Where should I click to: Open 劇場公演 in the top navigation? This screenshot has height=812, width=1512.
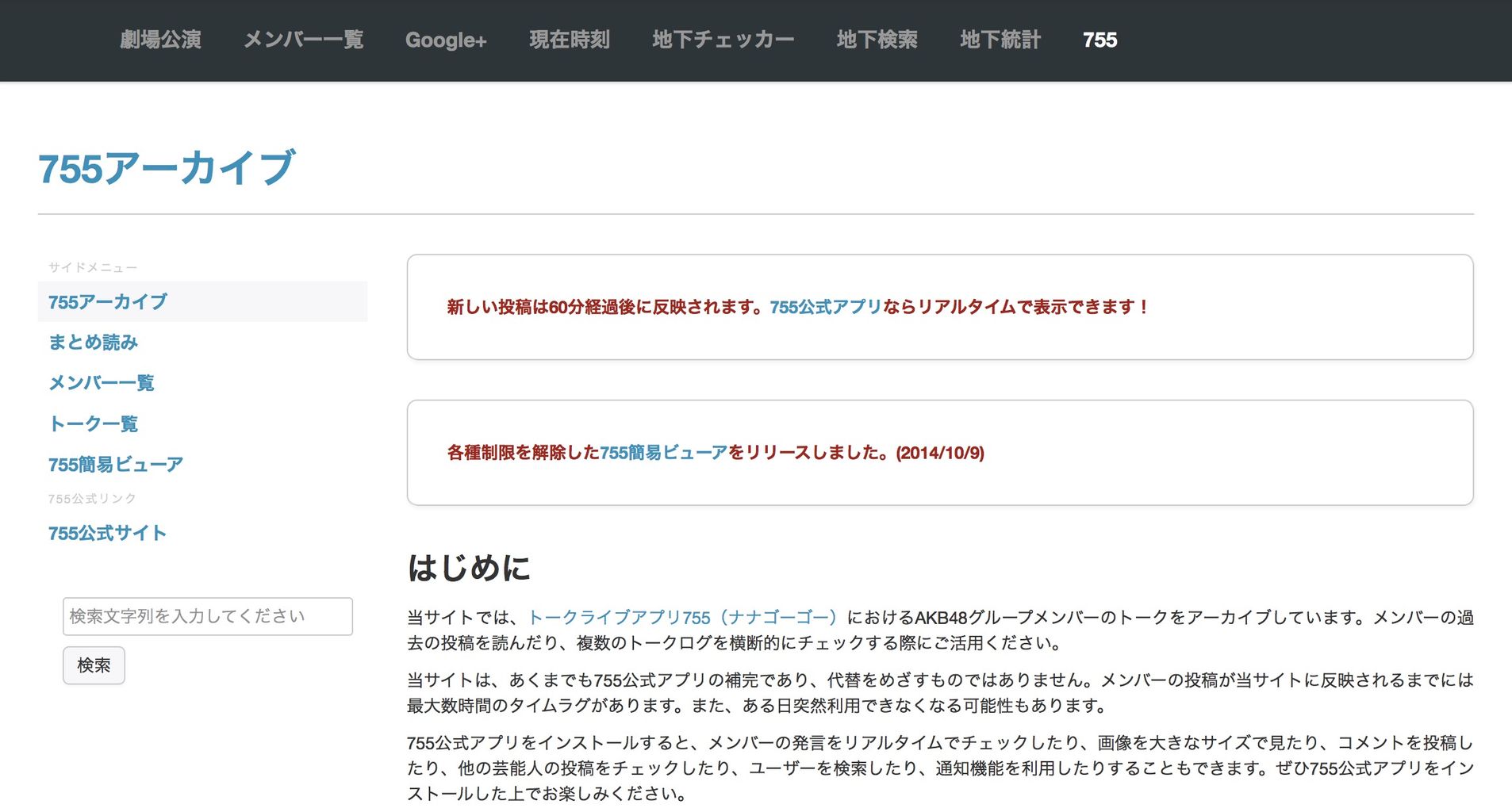(x=160, y=40)
